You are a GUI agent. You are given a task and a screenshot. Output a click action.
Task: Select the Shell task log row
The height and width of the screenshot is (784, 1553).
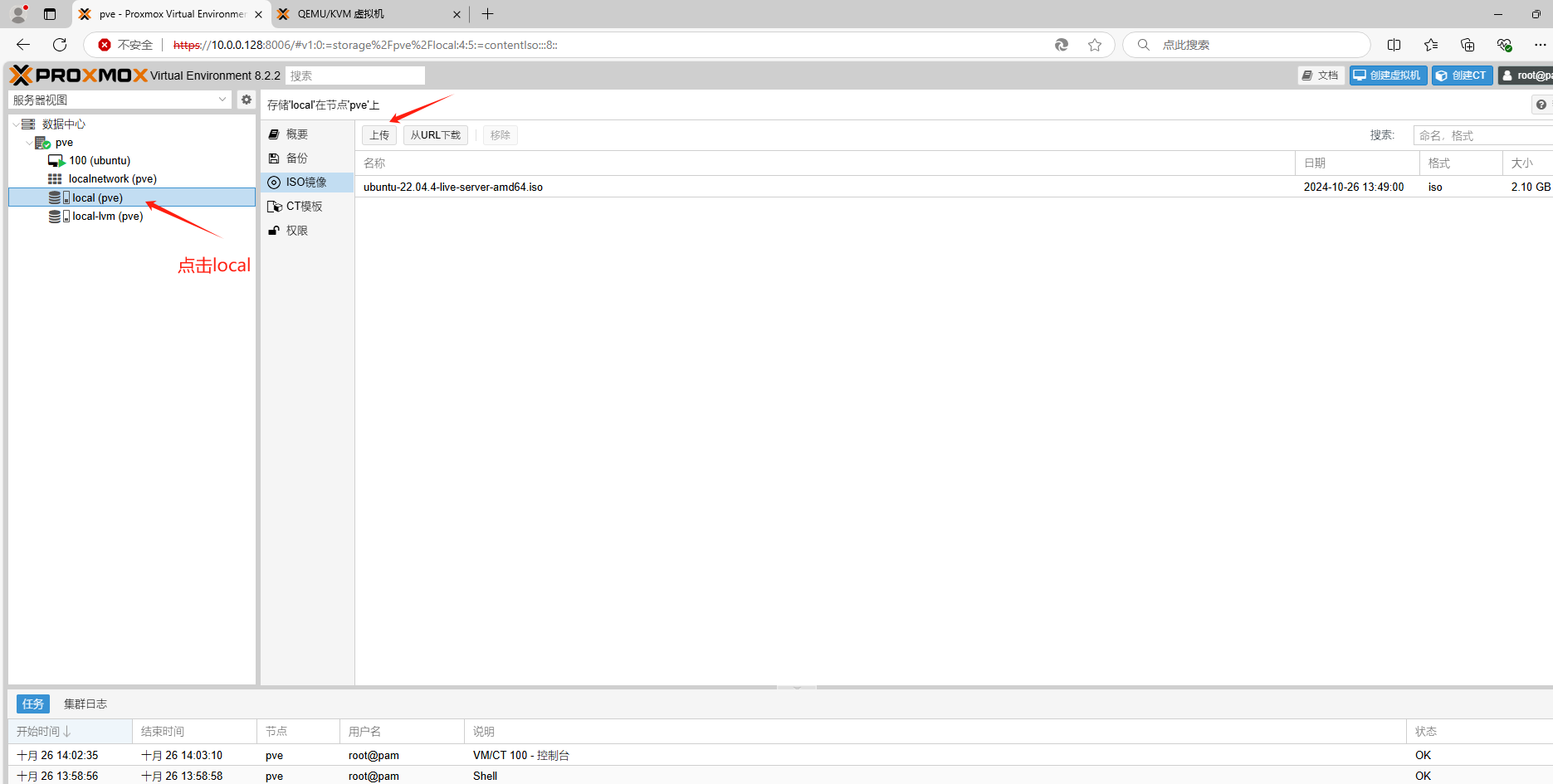780,776
